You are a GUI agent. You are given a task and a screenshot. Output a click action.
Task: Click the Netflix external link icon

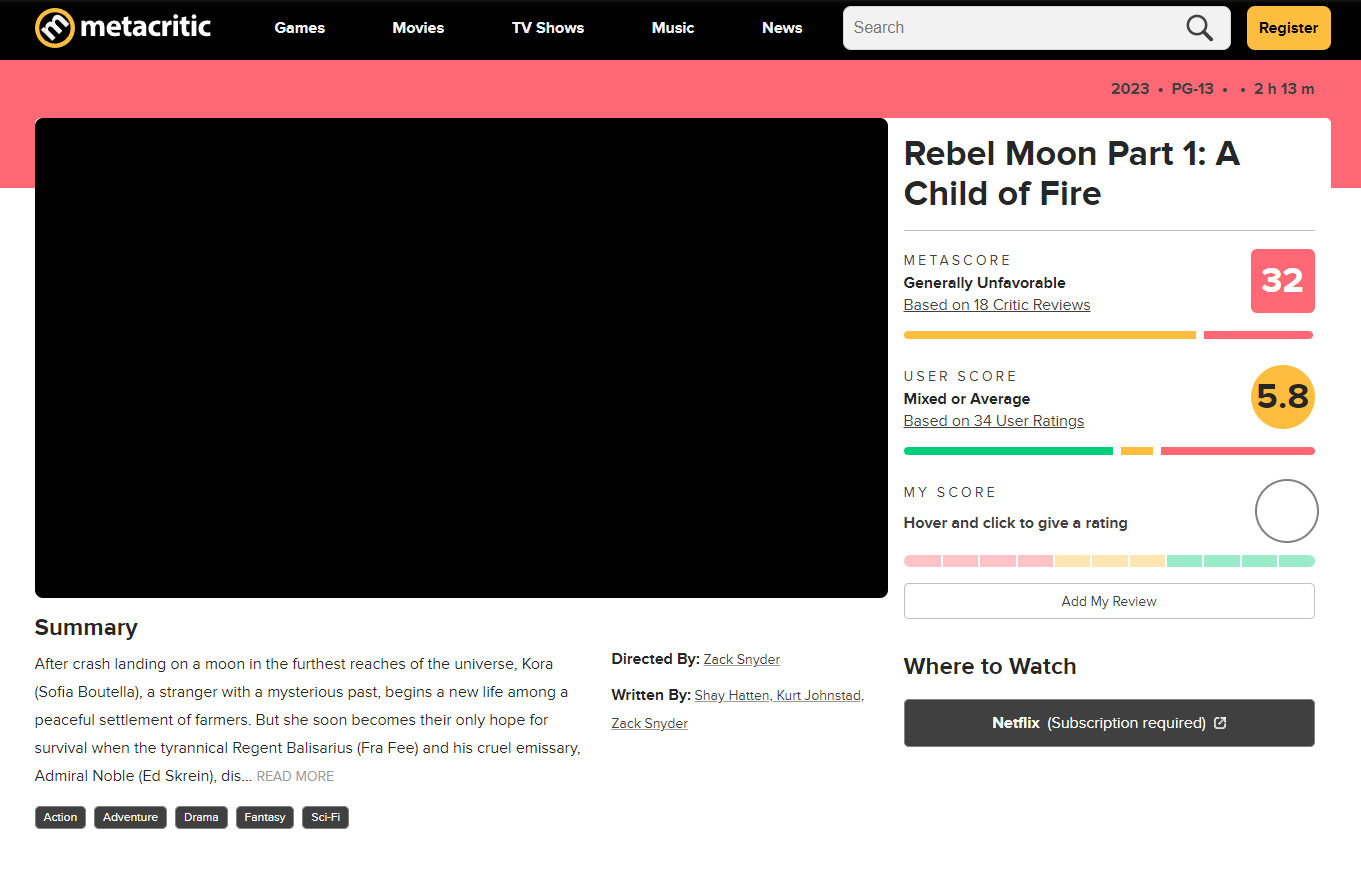tap(1220, 723)
